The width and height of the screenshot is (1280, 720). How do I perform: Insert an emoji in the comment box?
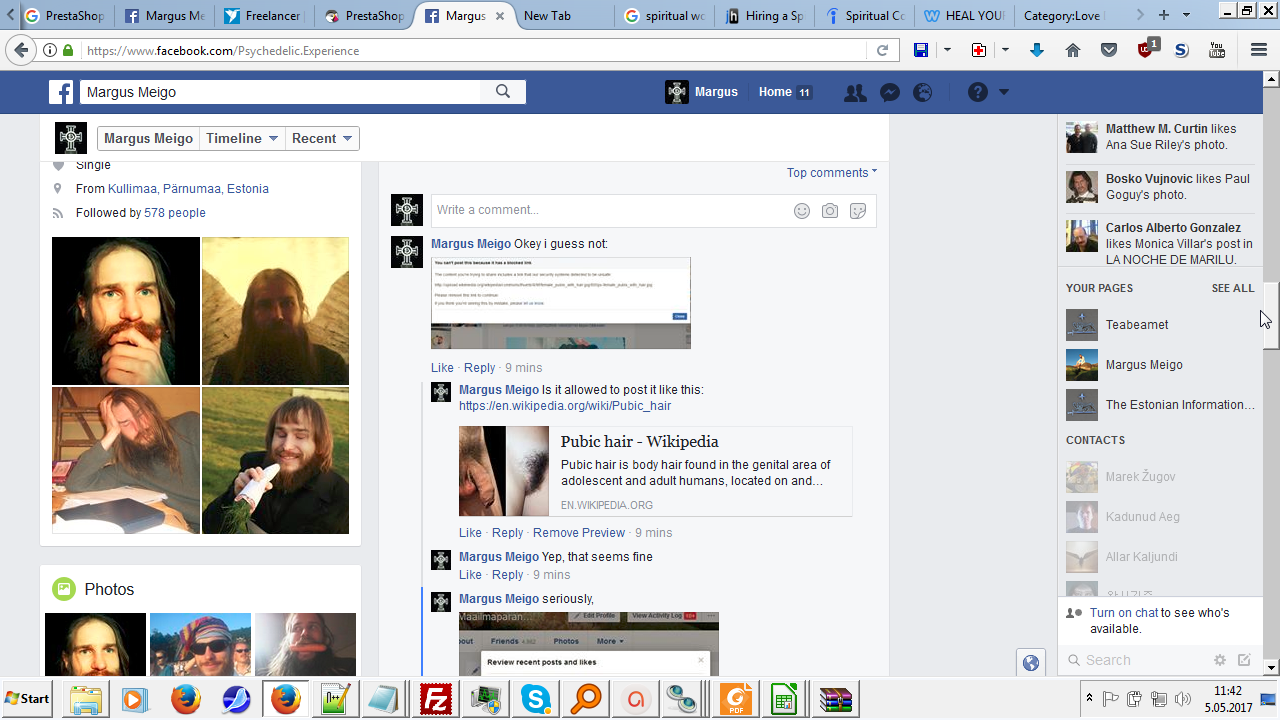802,210
